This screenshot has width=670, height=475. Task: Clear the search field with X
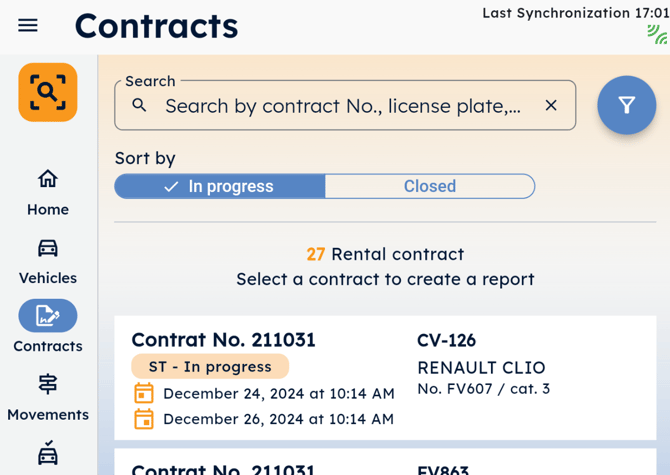coord(551,105)
